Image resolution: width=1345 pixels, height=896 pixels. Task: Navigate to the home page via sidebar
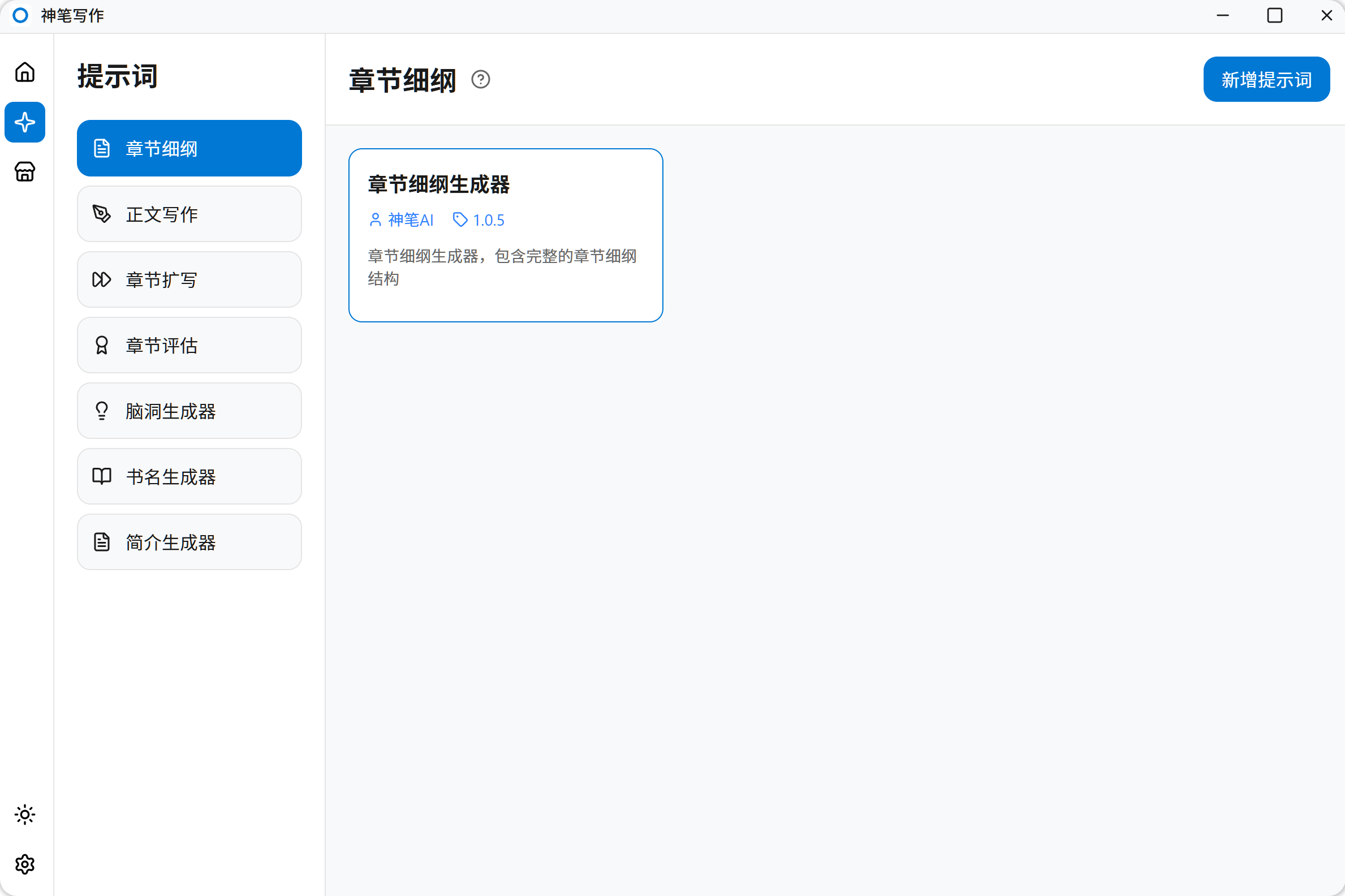tap(24, 71)
